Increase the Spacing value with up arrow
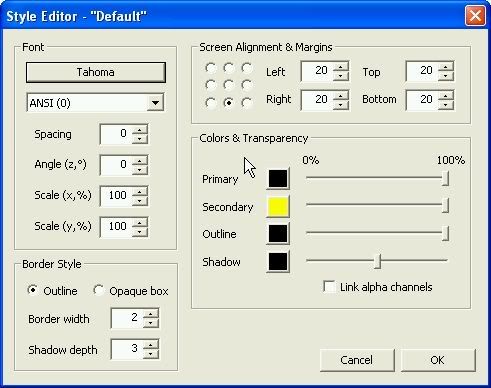Screen dimensions: 491x388 click(140, 130)
